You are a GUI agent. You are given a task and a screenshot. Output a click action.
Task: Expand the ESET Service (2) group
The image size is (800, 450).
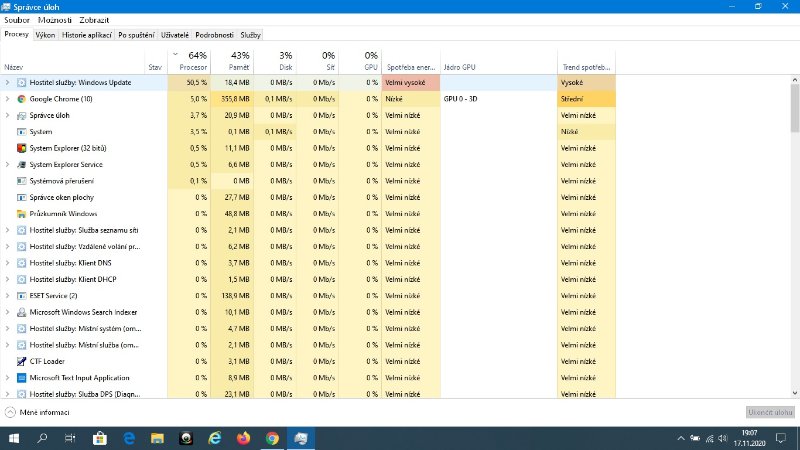[7, 295]
